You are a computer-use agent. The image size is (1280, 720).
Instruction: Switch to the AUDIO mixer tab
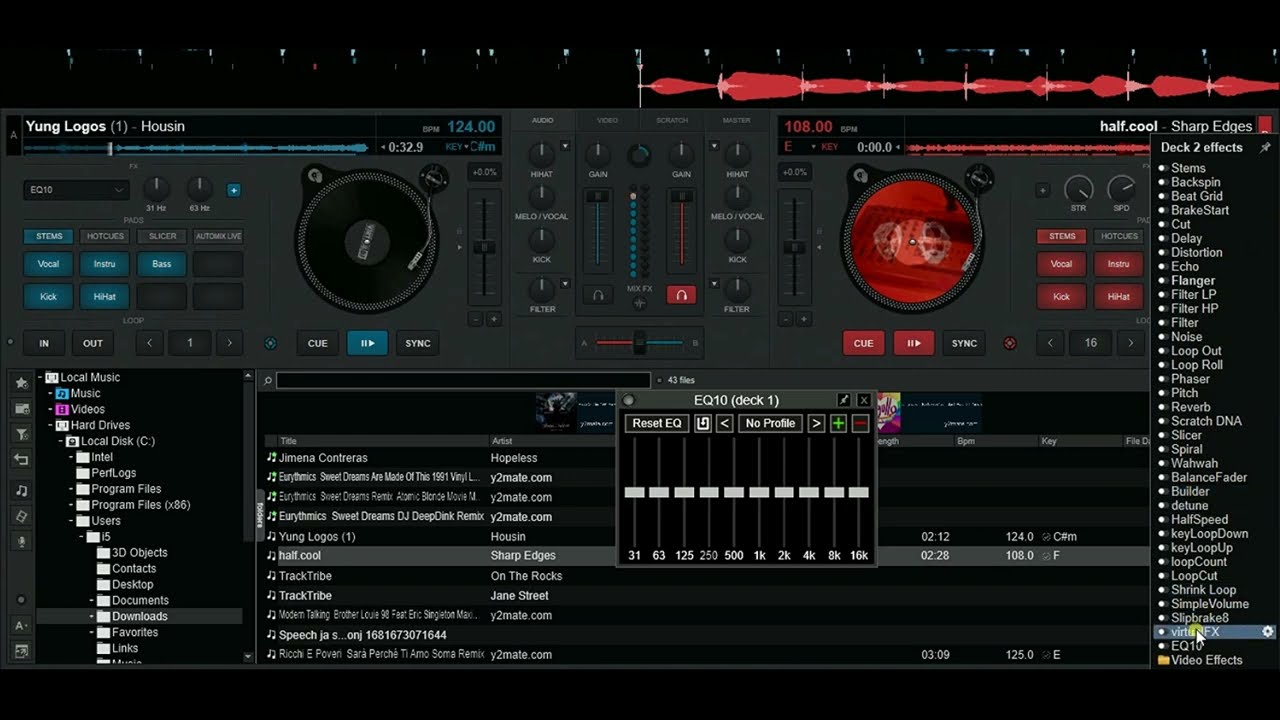coord(542,120)
